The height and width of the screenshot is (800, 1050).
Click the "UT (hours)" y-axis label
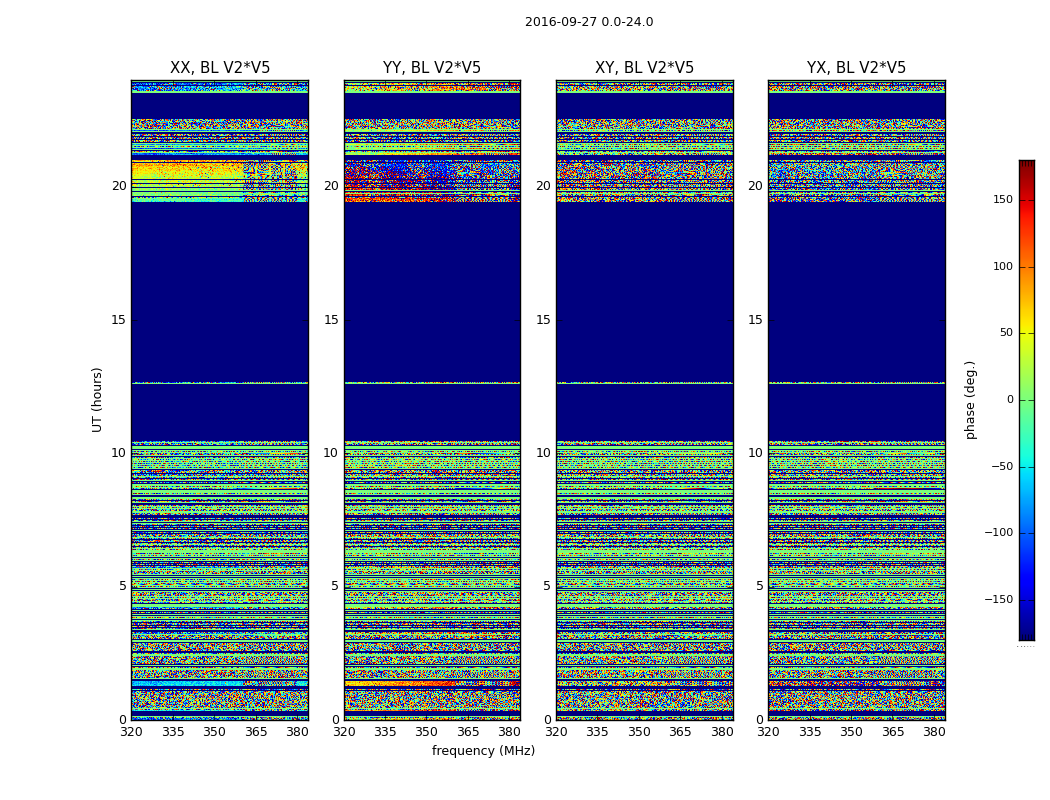point(98,399)
